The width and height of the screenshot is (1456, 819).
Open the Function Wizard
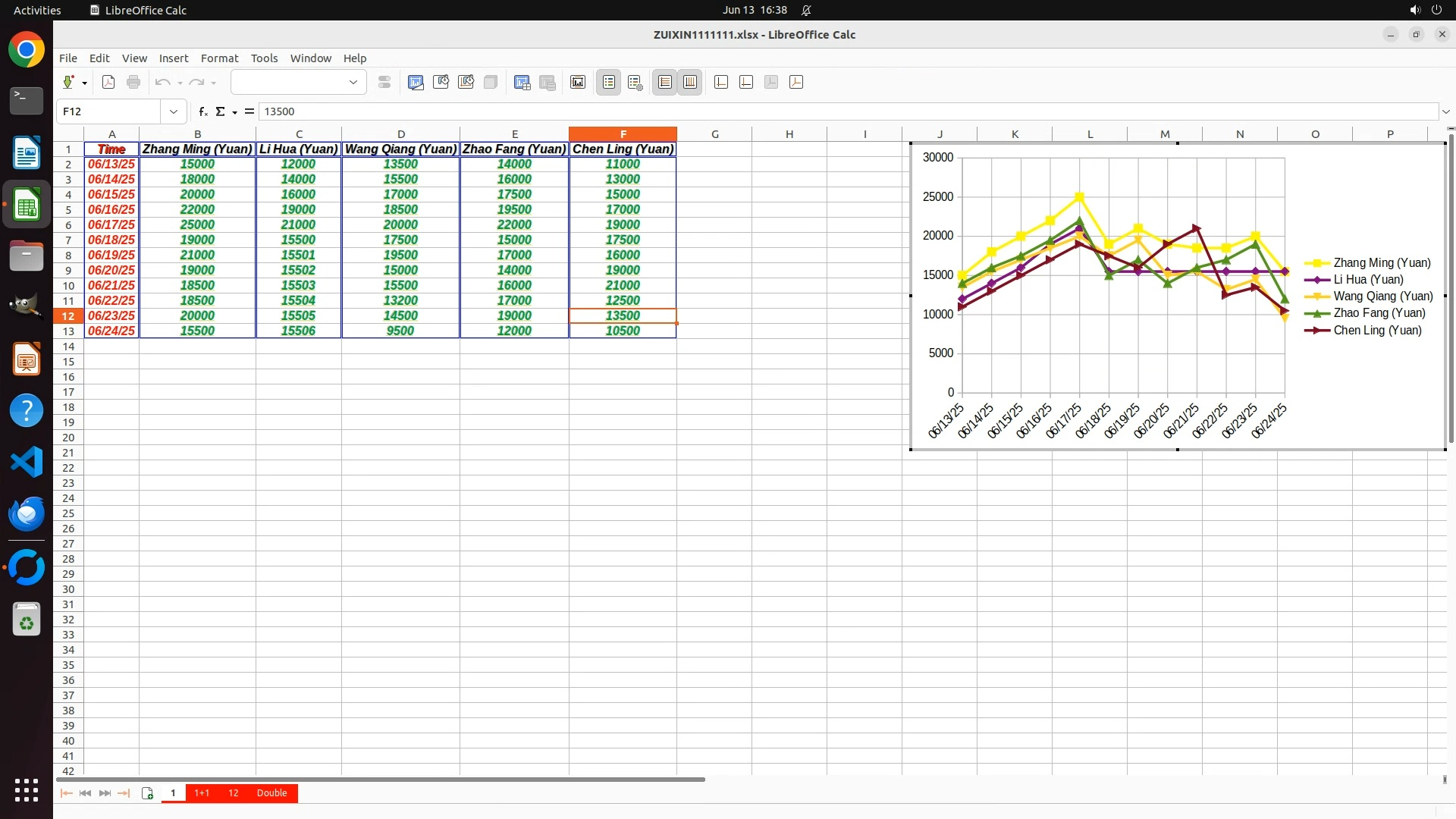pos(202,111)
